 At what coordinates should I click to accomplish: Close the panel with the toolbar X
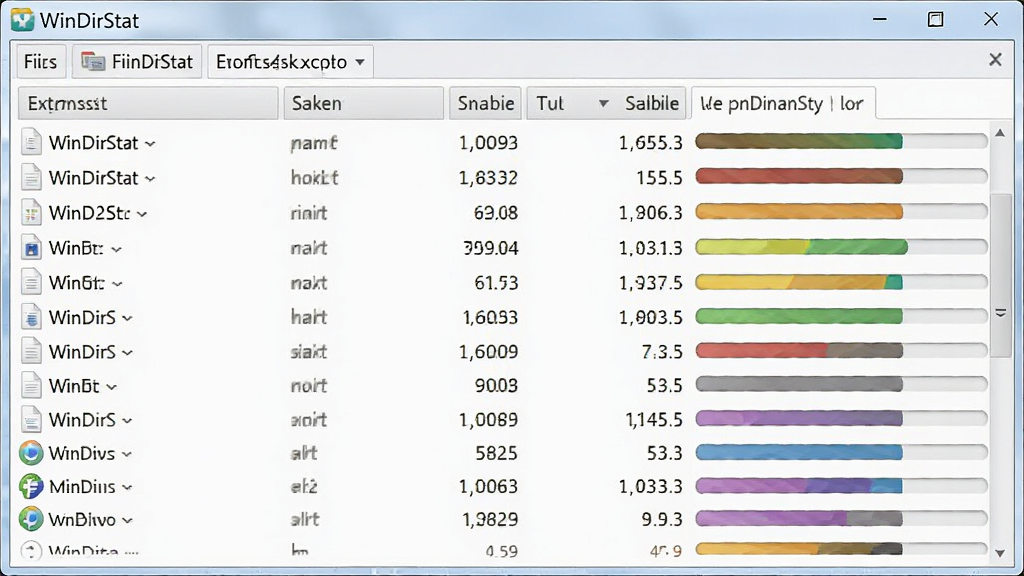(995, 60)
